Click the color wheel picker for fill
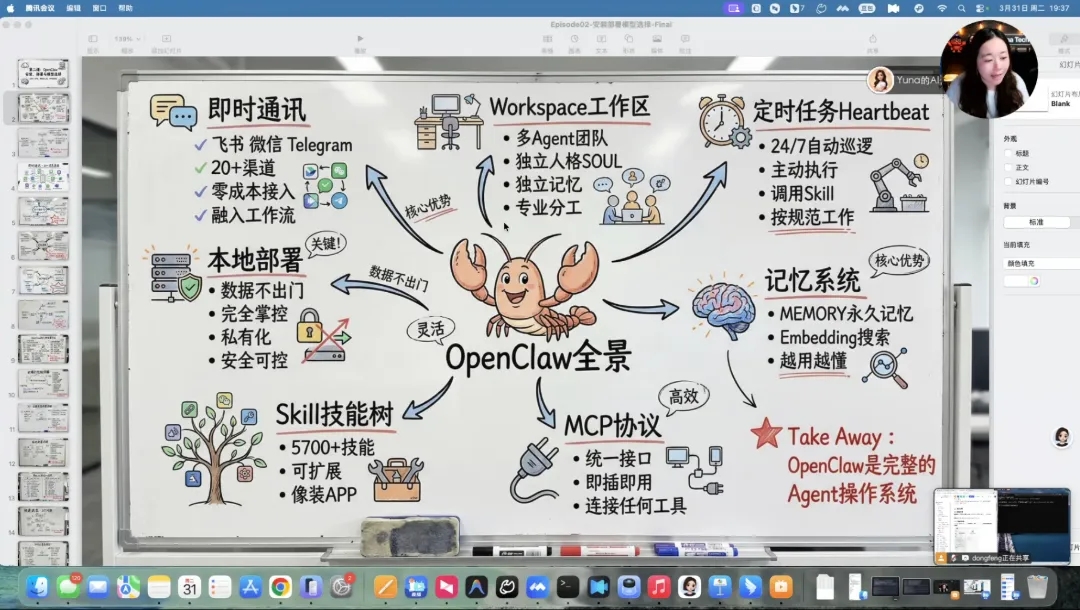Image resolution: width=1080 pixels, height=610 pixels. point(1033,281)
